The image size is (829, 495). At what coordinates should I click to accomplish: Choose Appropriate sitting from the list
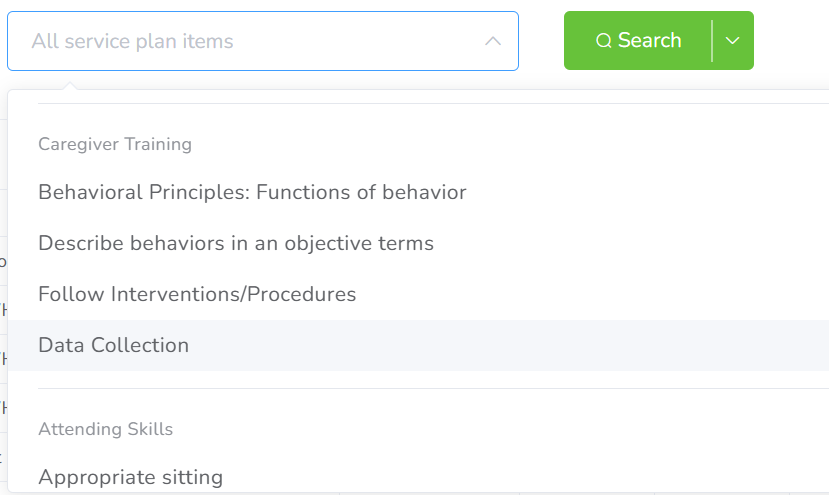tap(130, 477)
